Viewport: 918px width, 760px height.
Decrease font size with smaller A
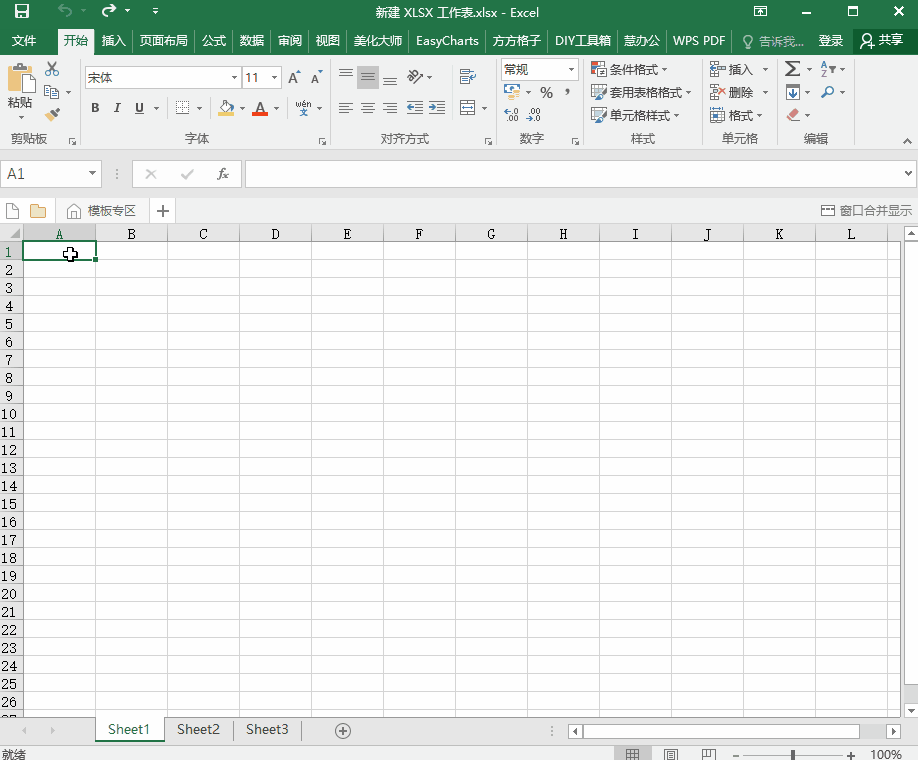click(316, 77)
